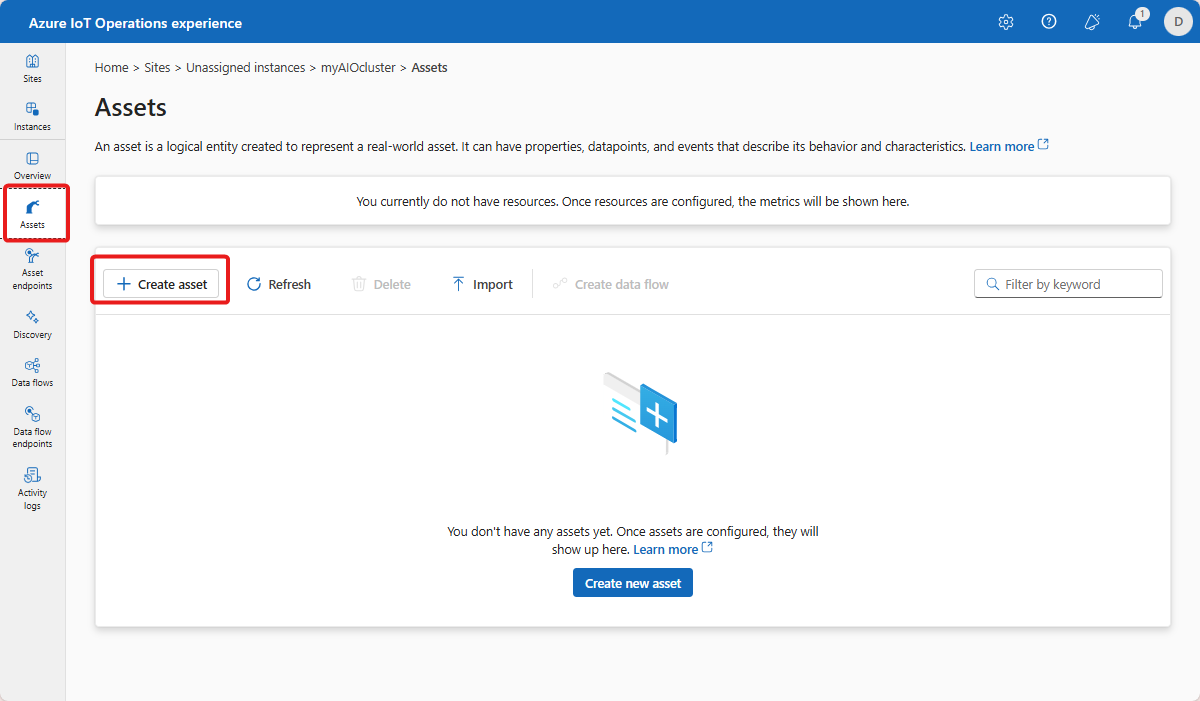This screenshot has height=701, width=1200.
Task: Open Discovery in the sidebar
Action: [x=32, y=324]
